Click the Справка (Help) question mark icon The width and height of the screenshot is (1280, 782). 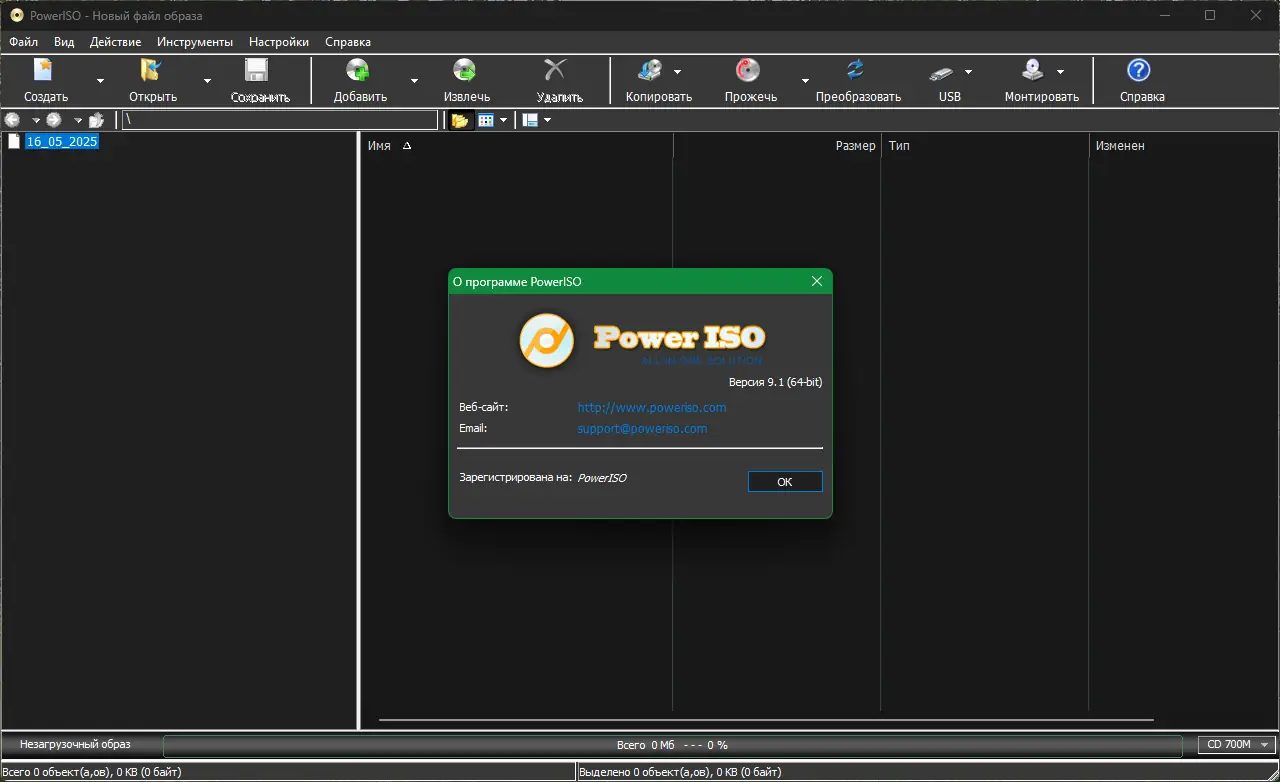pos(1139,70)
